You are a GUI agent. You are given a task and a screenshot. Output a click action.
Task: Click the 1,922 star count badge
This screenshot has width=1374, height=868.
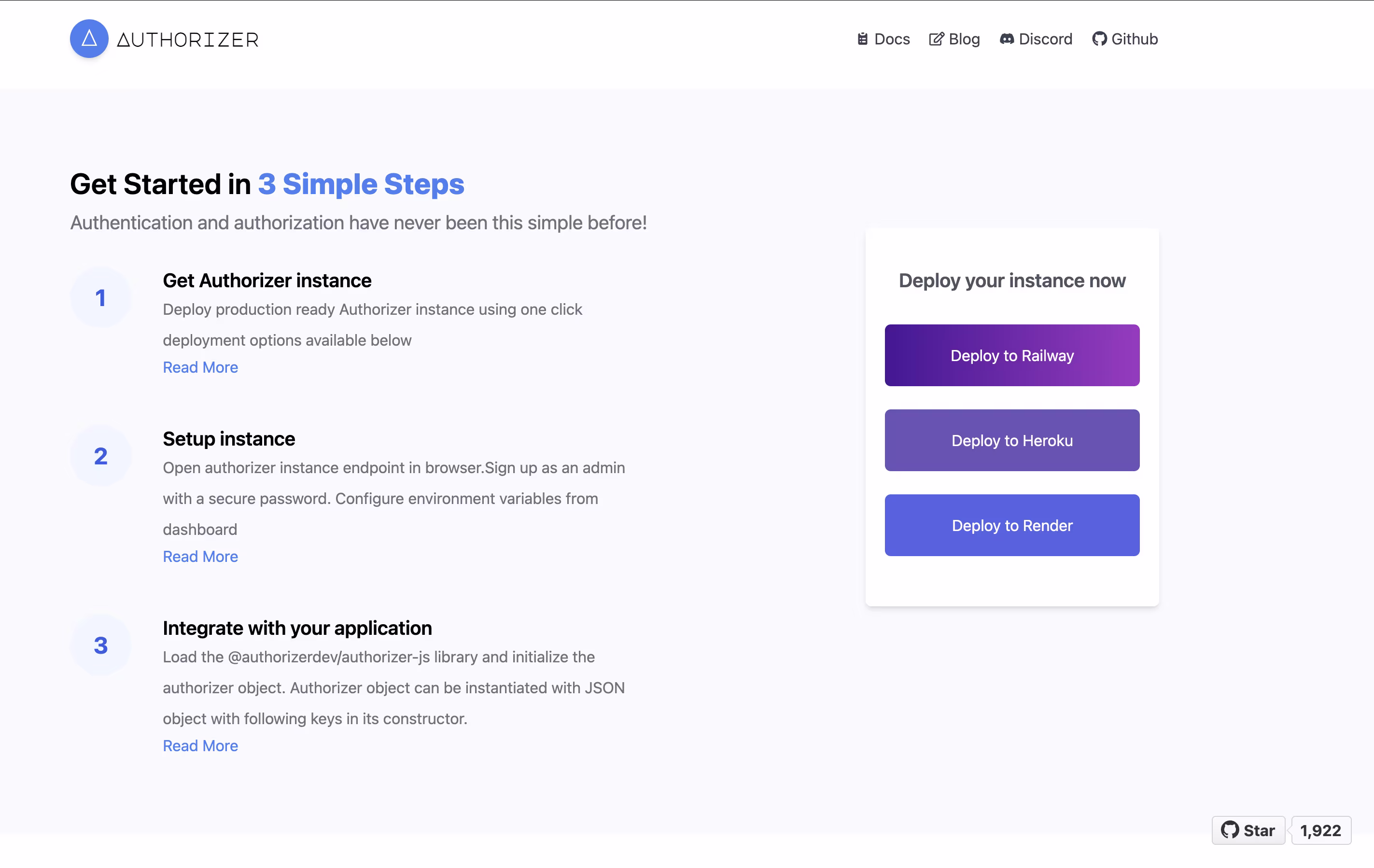[x=1320, y=830]
